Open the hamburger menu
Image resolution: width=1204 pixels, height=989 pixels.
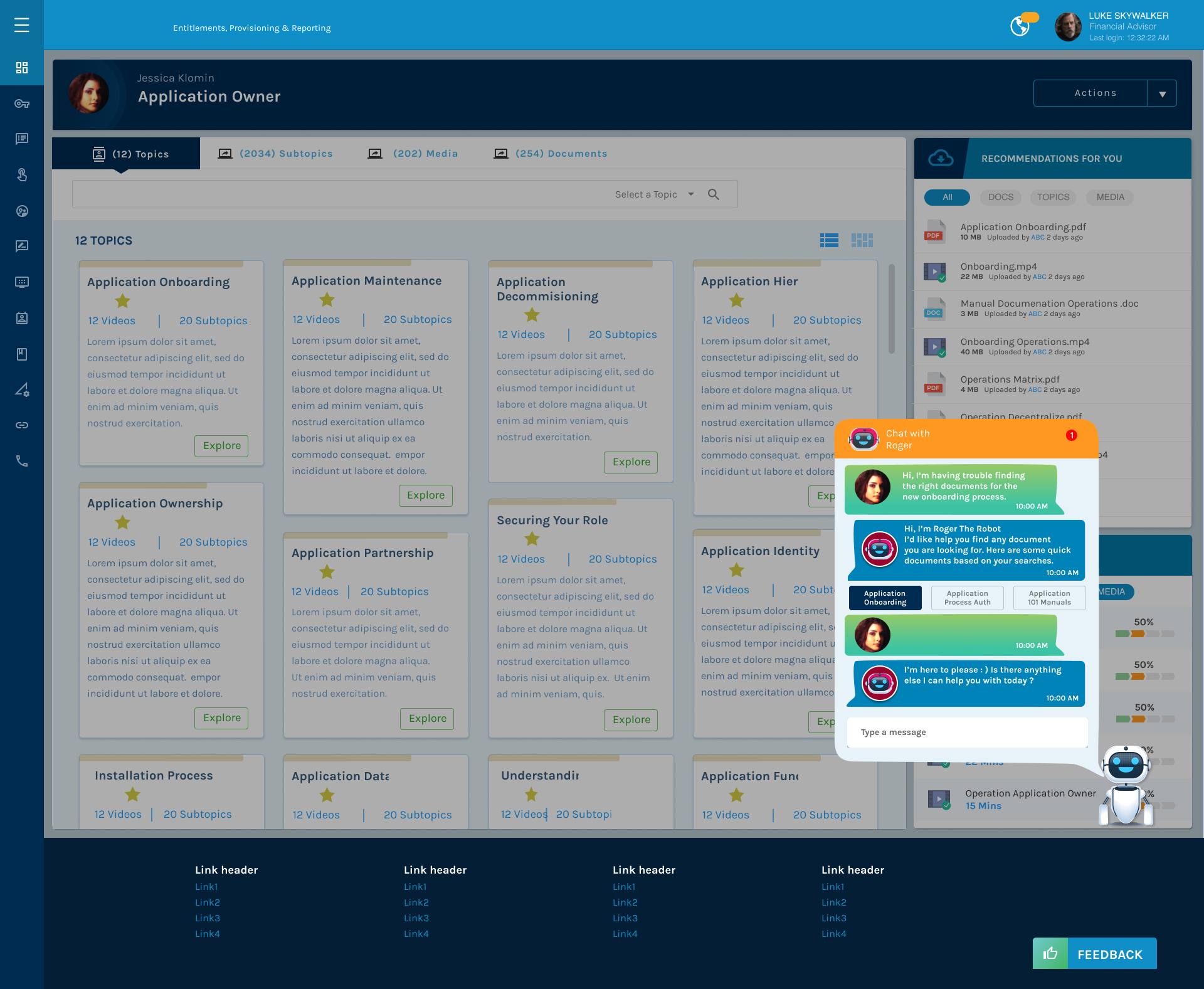22,25
